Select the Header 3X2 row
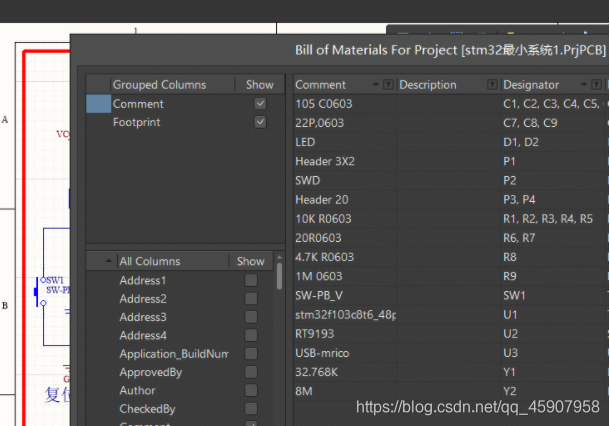Screen dimensions: 610x426 451,161
